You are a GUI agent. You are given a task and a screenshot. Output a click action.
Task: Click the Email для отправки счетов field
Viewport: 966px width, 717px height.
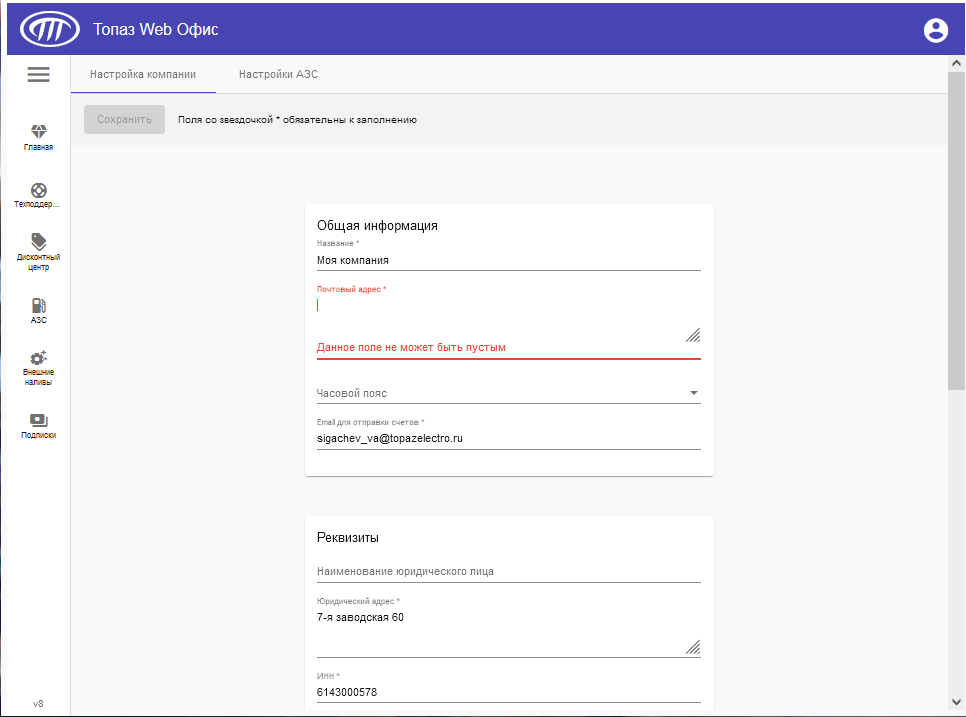(509, 439)
